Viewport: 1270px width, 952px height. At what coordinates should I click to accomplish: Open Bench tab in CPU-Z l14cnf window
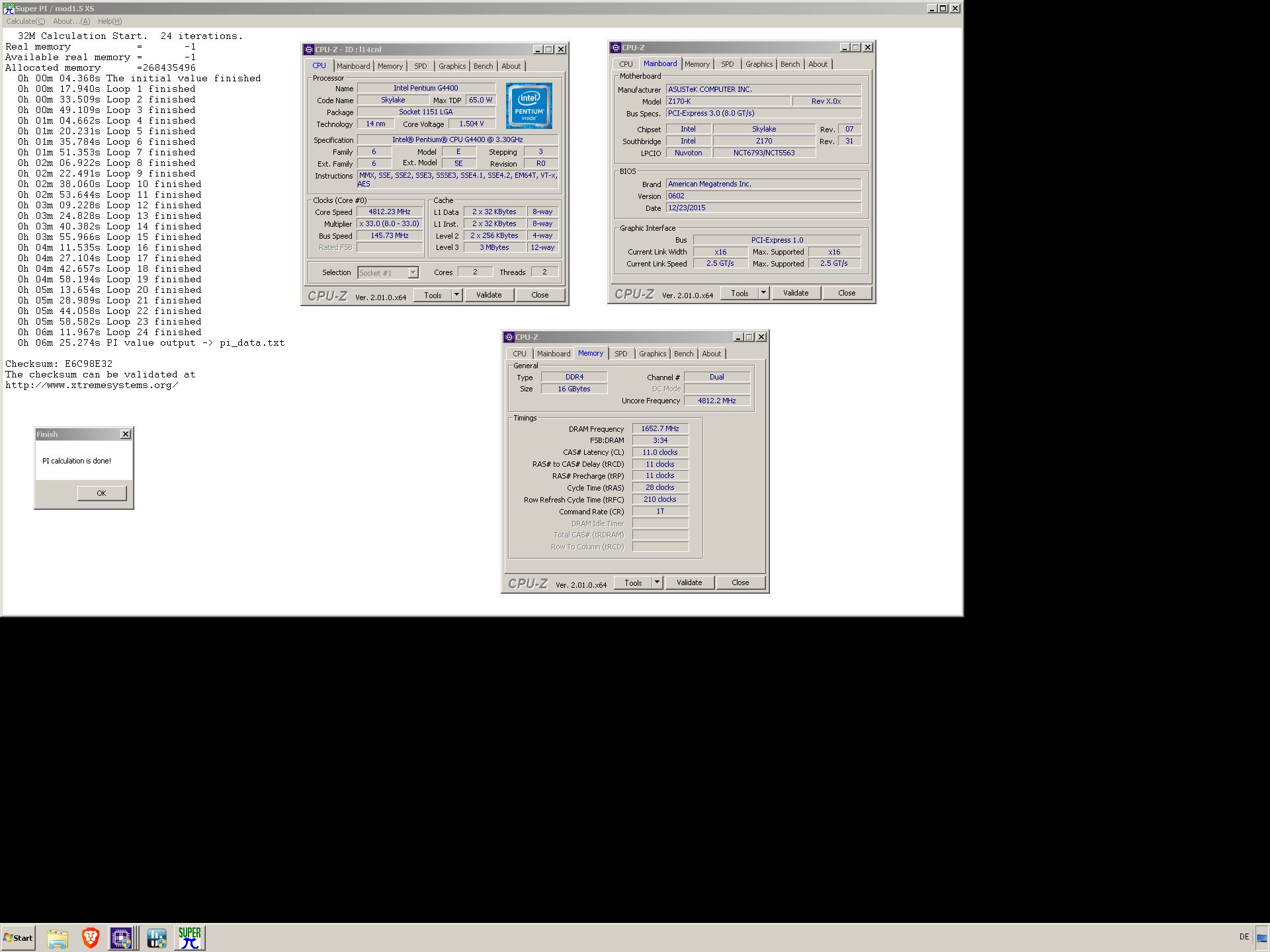[484, 66]
